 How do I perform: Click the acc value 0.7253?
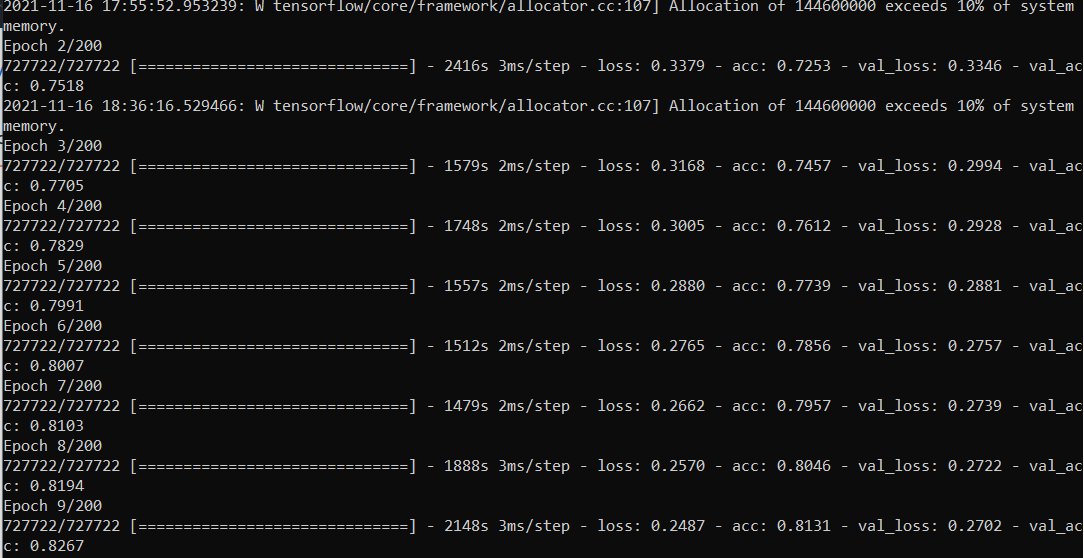tap(804, 66)
